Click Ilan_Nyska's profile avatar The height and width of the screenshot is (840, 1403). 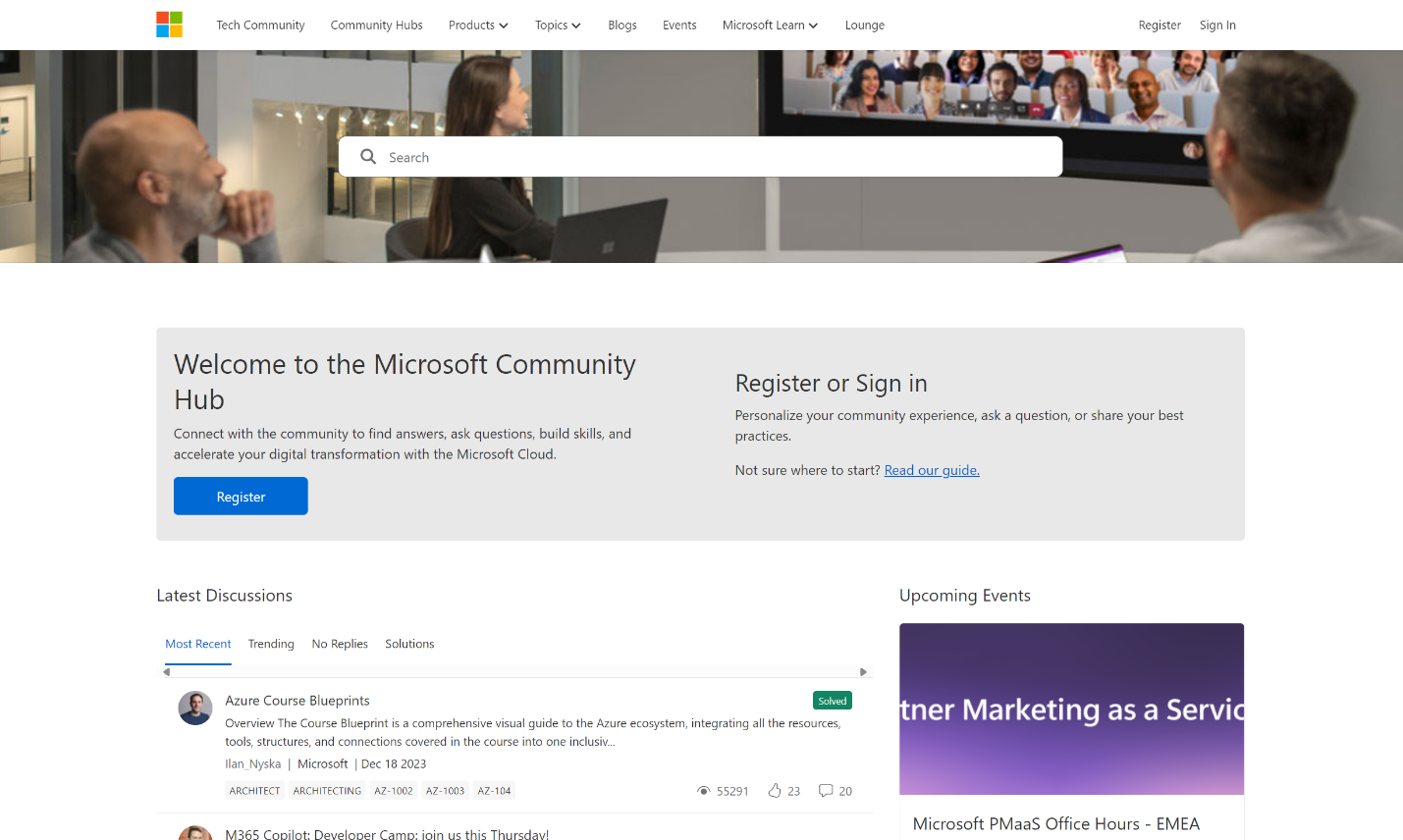point(194,708)
